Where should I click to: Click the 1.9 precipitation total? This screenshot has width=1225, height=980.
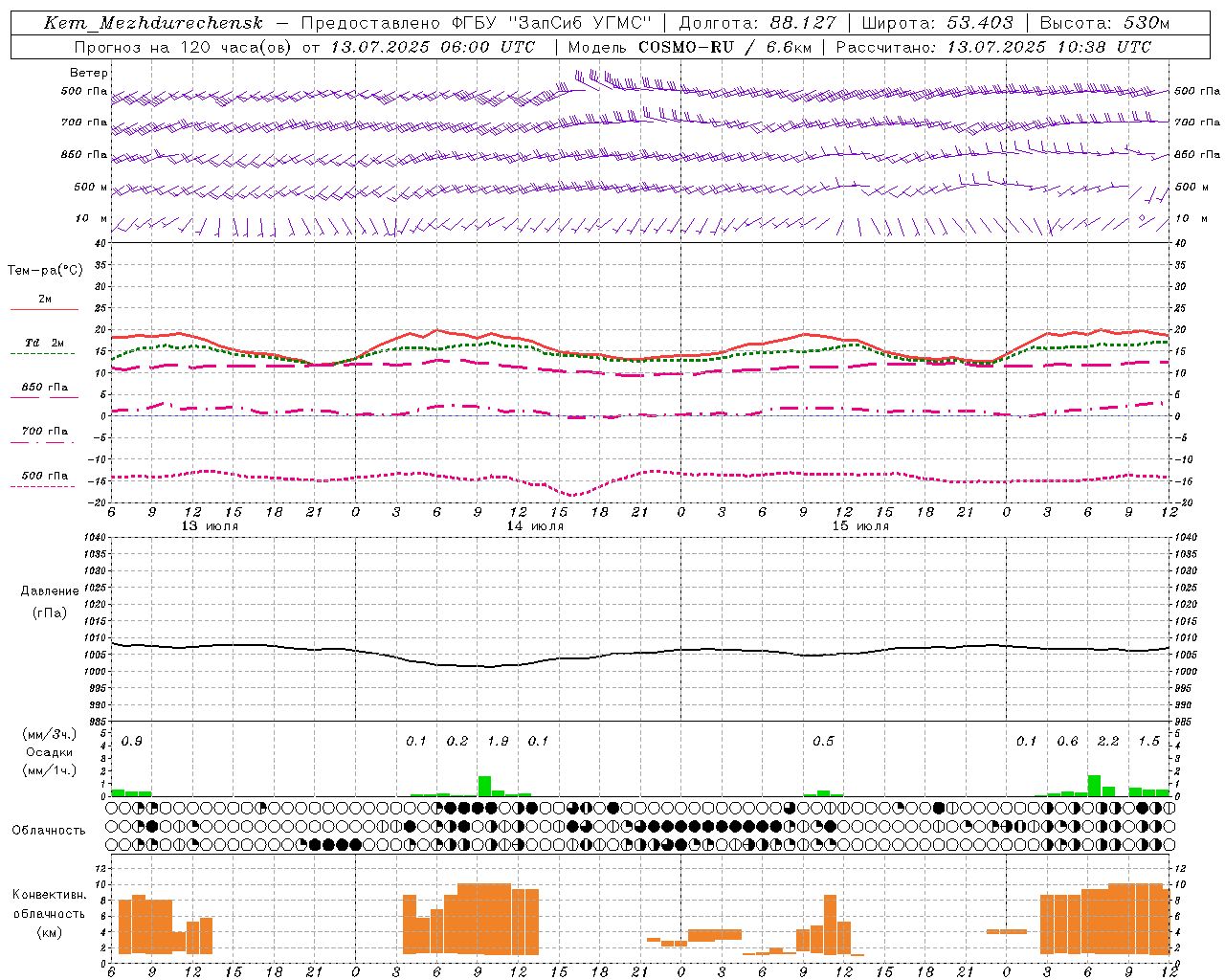pyautogui.click(x=498, y=742)
